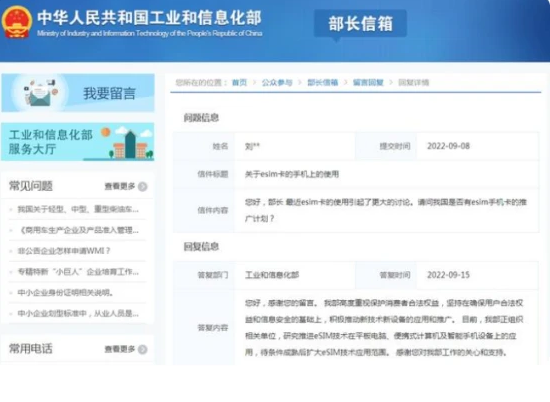Click reply department 工业和信息化部 value
The width and height of the screenshot is (550, 402).
tap(272, 275)
